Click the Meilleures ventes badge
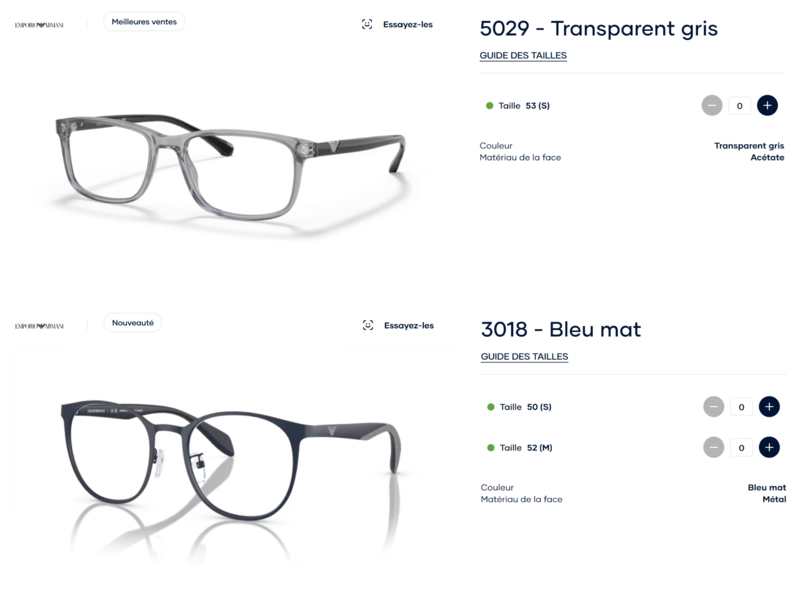This screenshot has height=600, width=800. pyautogui.click(x=144, y=21)
